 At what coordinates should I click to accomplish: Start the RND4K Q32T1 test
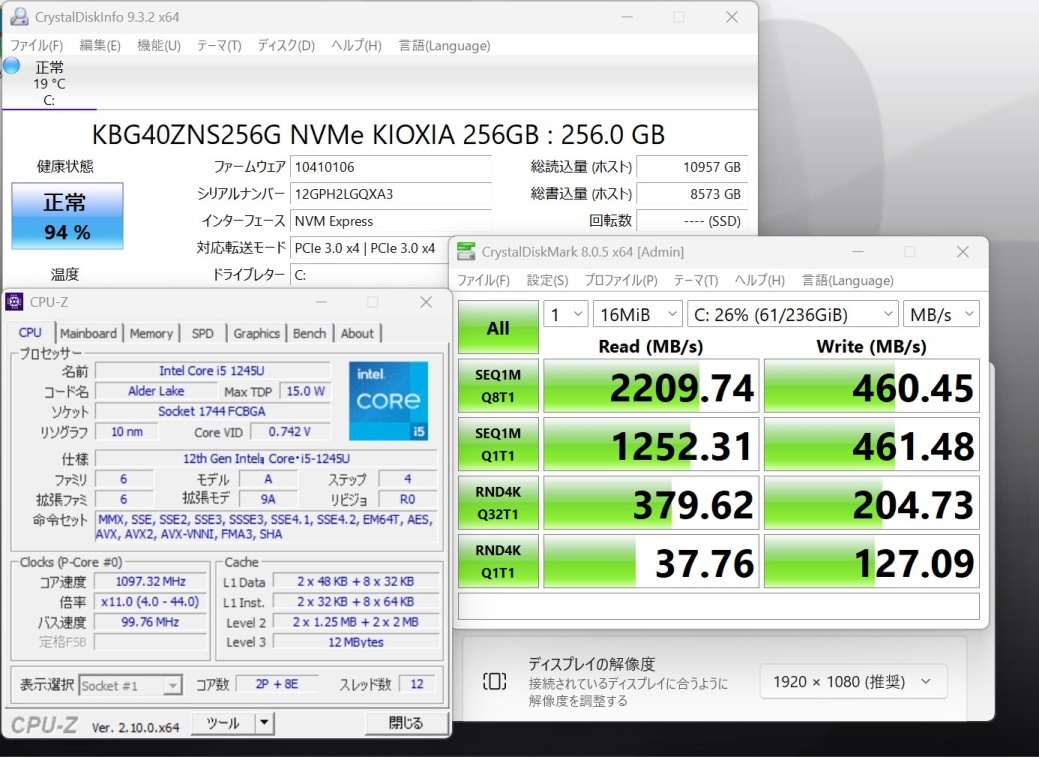(x=498, y=503)
